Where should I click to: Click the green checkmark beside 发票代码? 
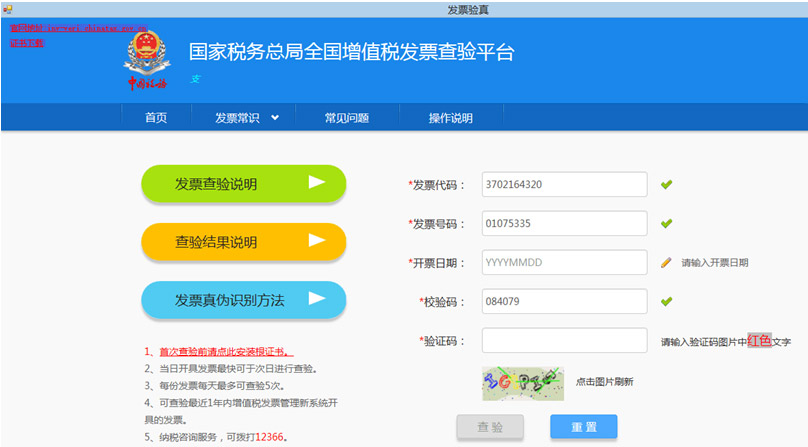(x=666, y=184)
